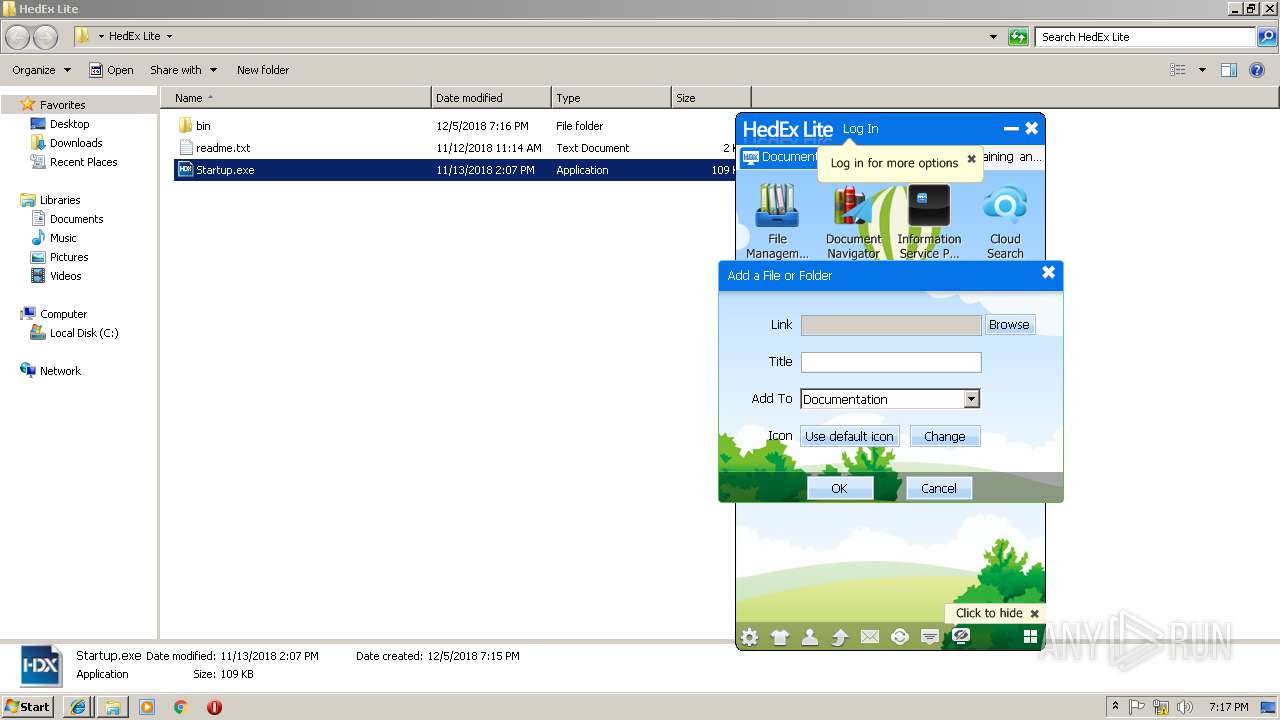The width and height of the screenshot is (1280, 720).
Task: Click the Title input field
Action: [x=891, y=362]
